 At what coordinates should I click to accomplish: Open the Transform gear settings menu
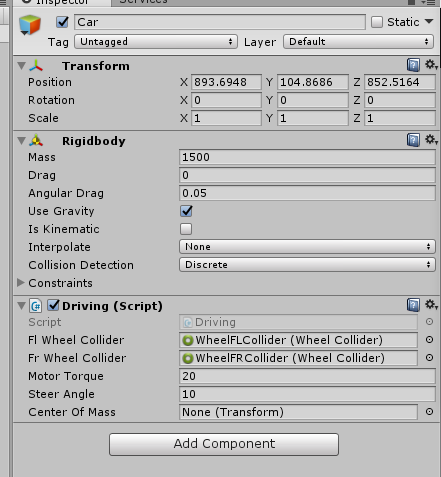click(431, 65)
